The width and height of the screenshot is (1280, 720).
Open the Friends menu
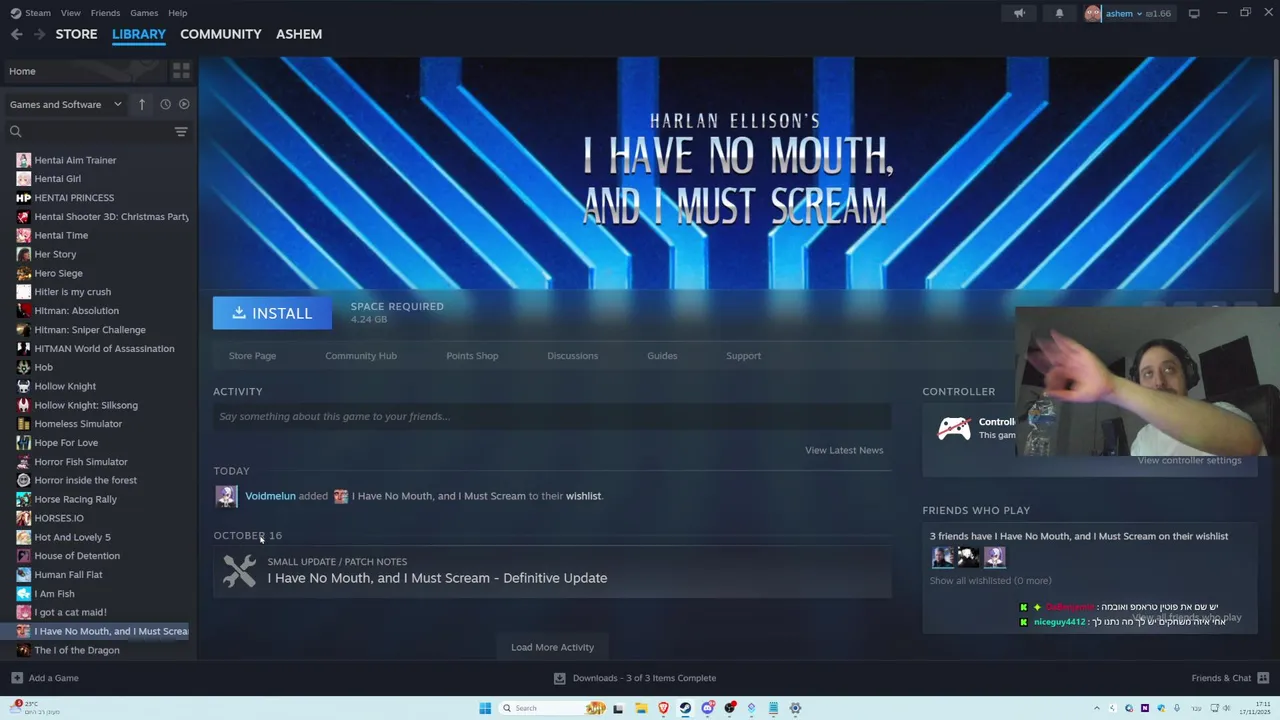click(105, 13)
